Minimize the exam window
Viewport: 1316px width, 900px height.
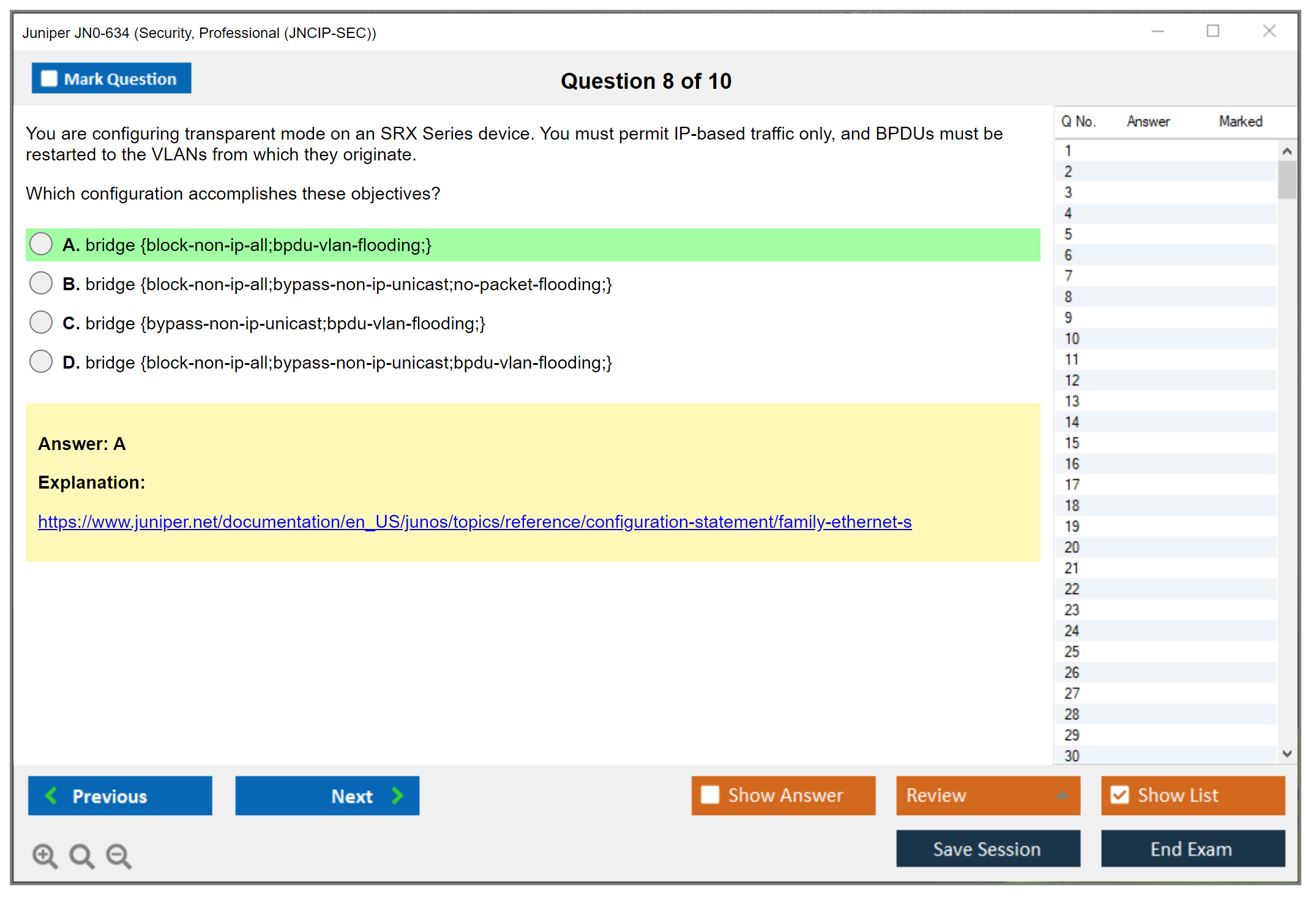coord(1157,31)
